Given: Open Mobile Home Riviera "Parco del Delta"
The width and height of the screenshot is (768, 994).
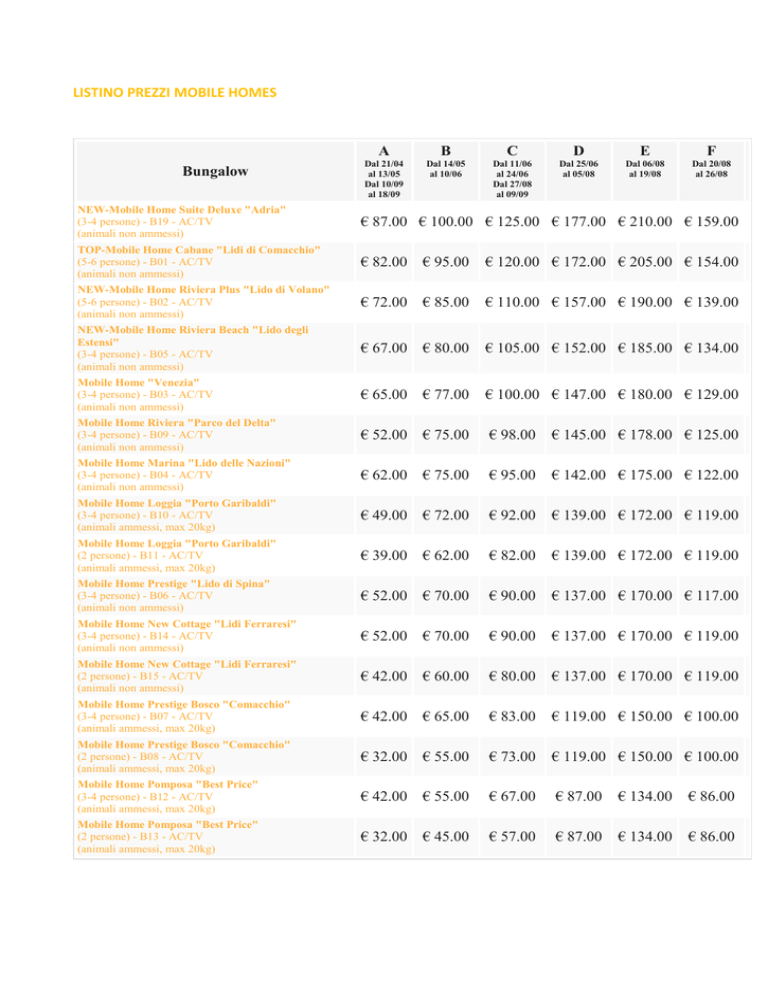Looking at the screenshot, I should pos(176,423).
